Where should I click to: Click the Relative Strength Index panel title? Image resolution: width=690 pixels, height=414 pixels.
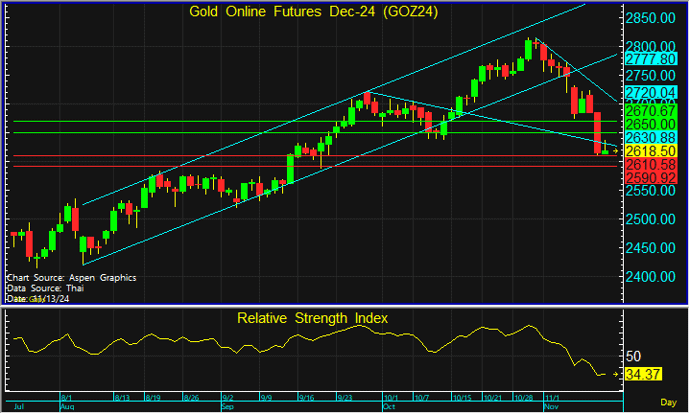[312, 318]
